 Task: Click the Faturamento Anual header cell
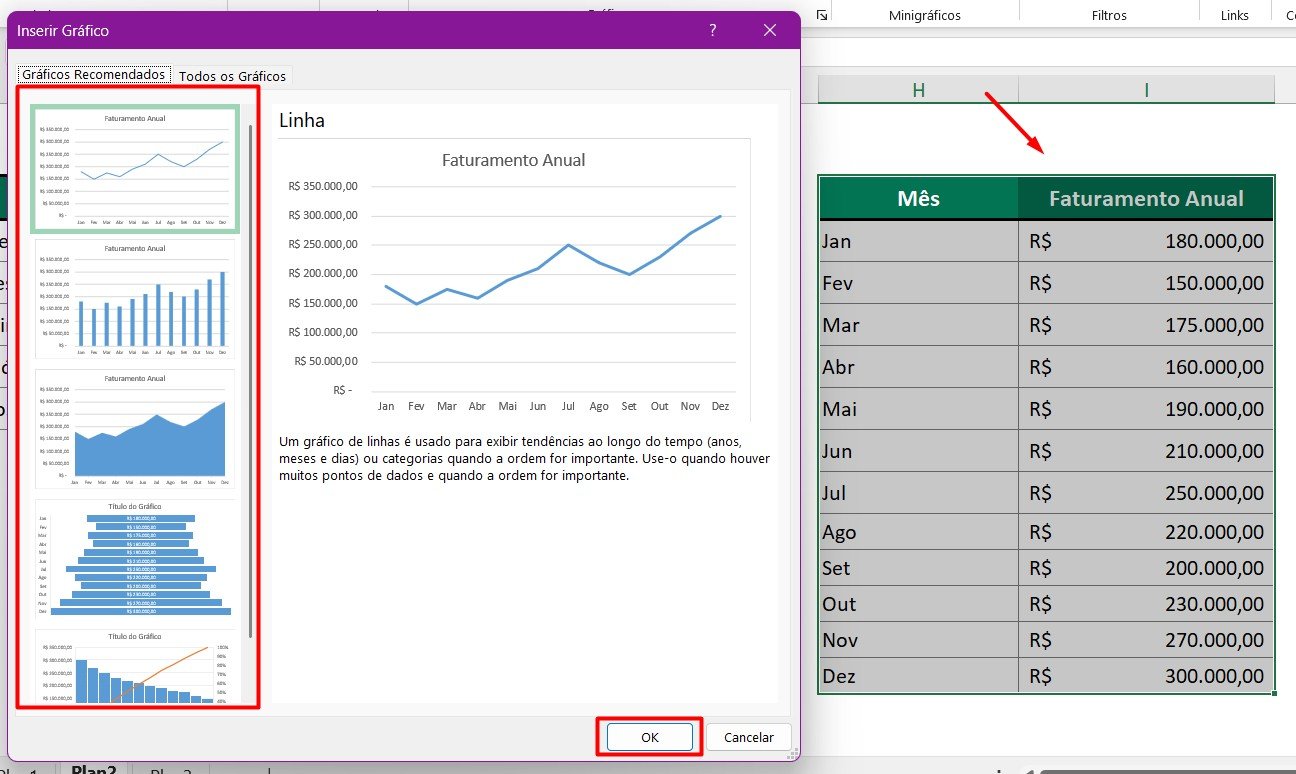coord(1146,198)
